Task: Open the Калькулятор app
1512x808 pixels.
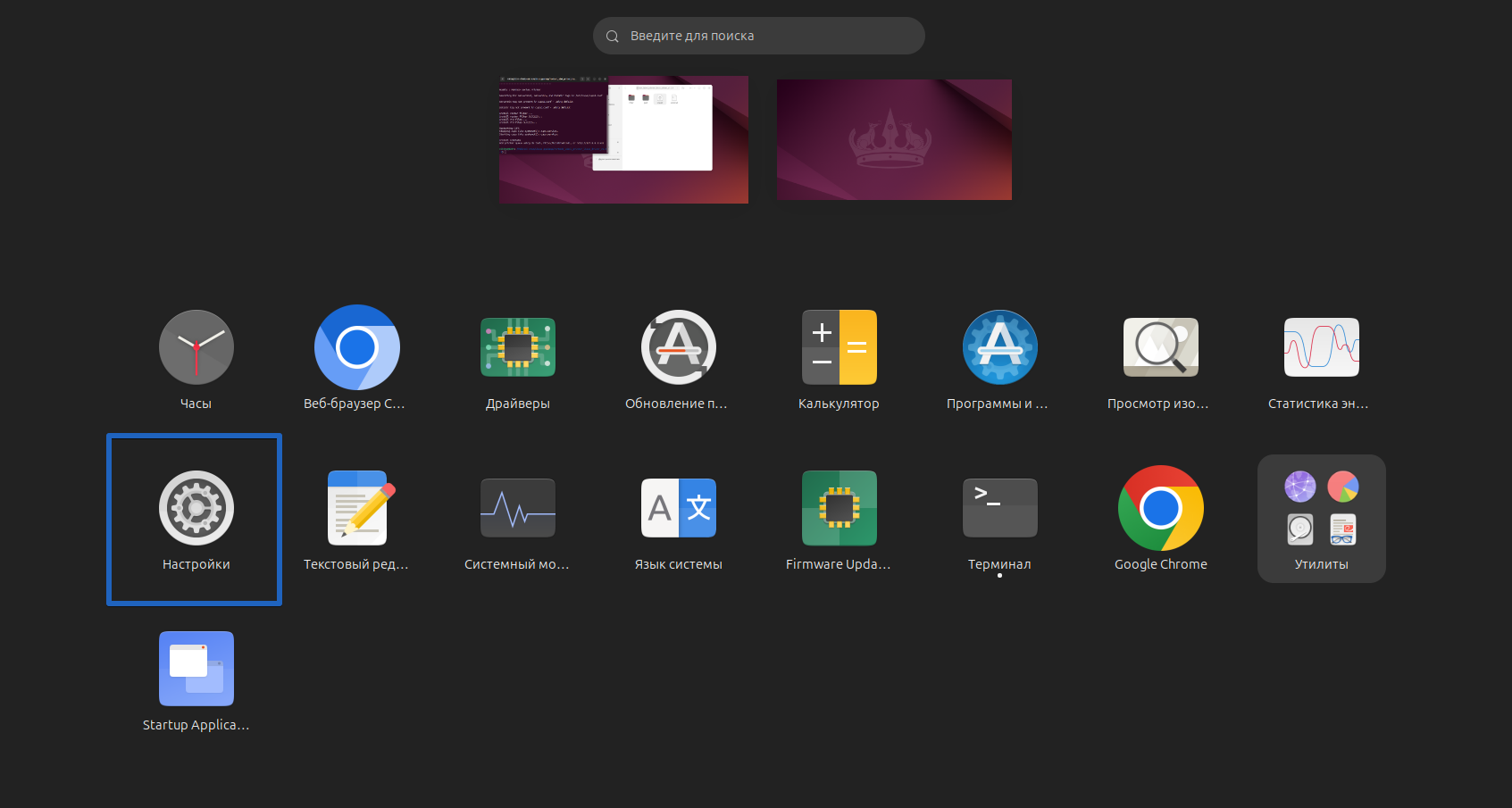Action: (839, 348)
